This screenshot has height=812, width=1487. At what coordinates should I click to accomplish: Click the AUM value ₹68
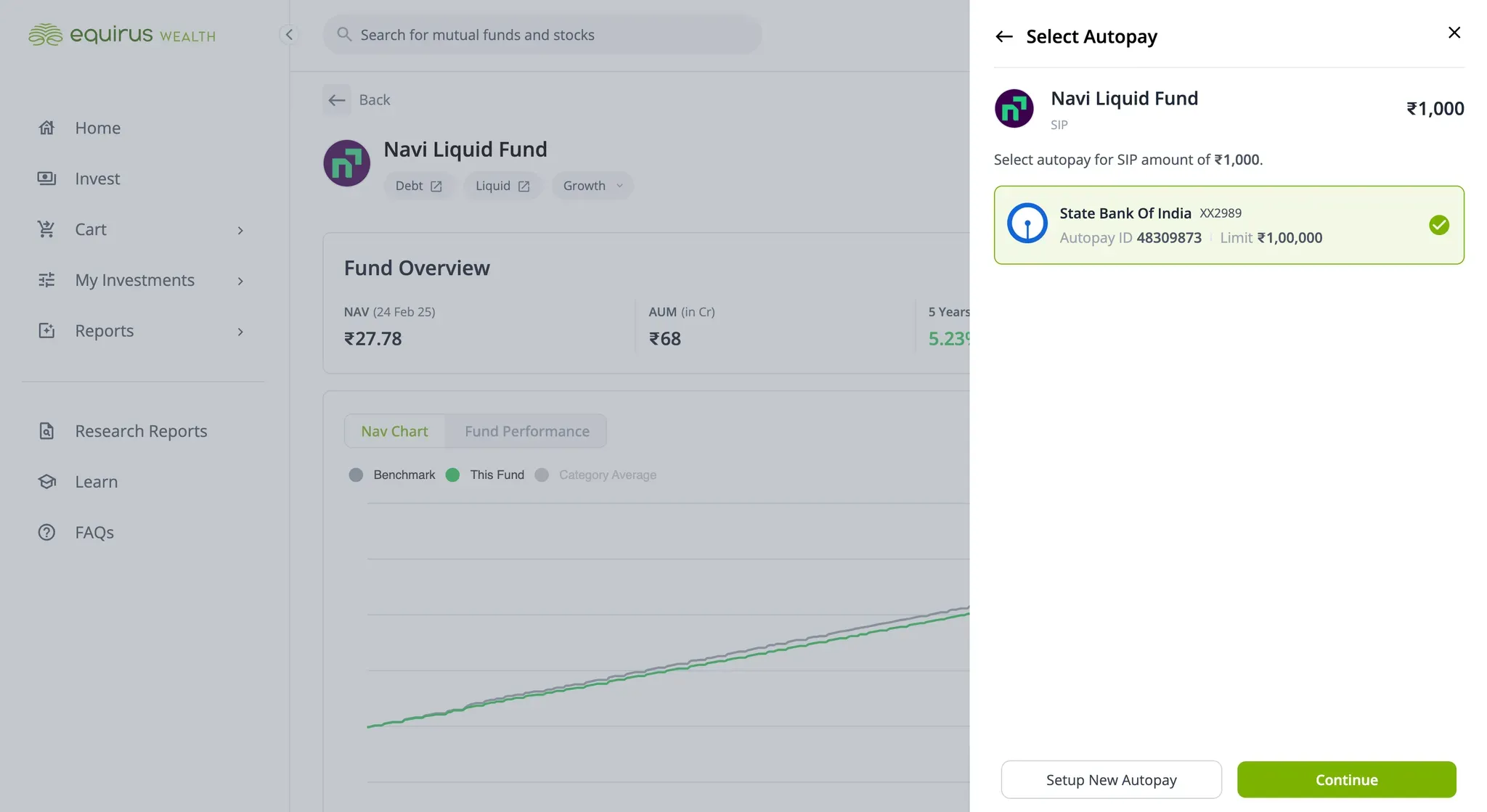(x=664, y=339)
